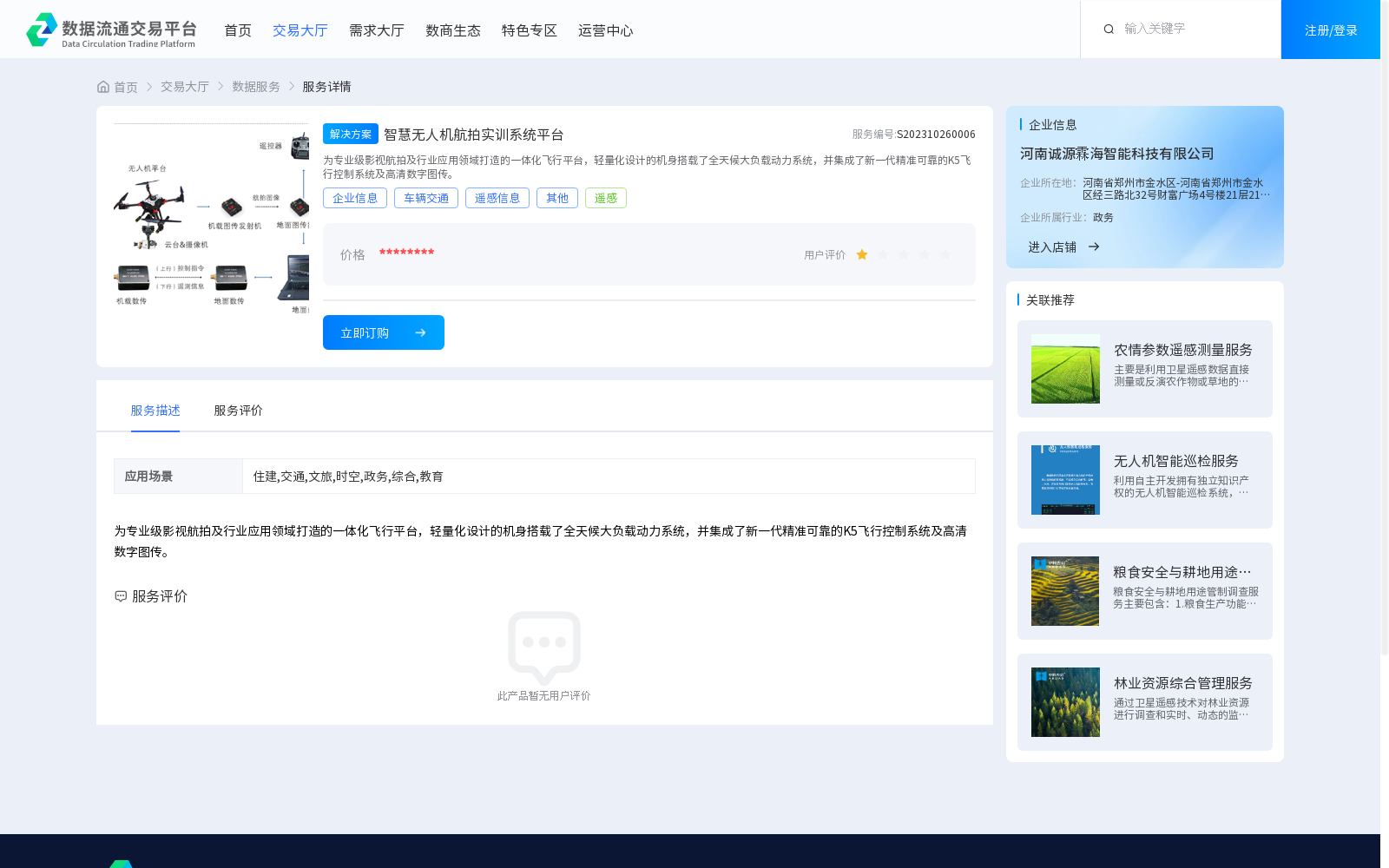Viewport: 1389px width, 868px height.
Task: Click the 智慧无人机航拍实训系统平台 title
Action: click(x=474, y=135)
